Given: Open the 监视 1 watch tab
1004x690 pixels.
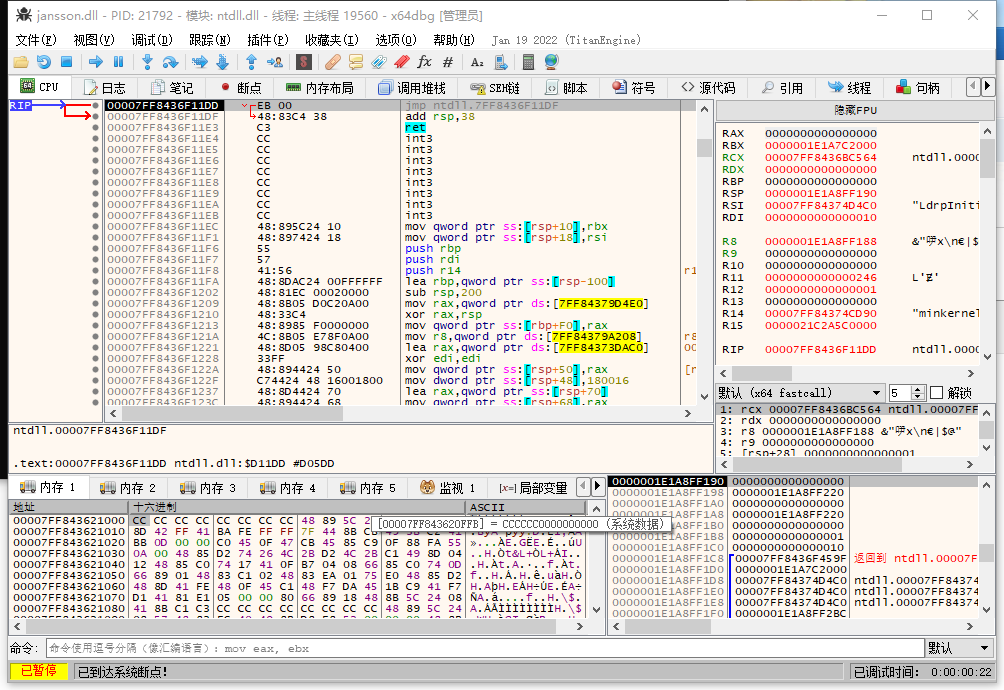Looking at the screenshot, I should pos(448,488).
